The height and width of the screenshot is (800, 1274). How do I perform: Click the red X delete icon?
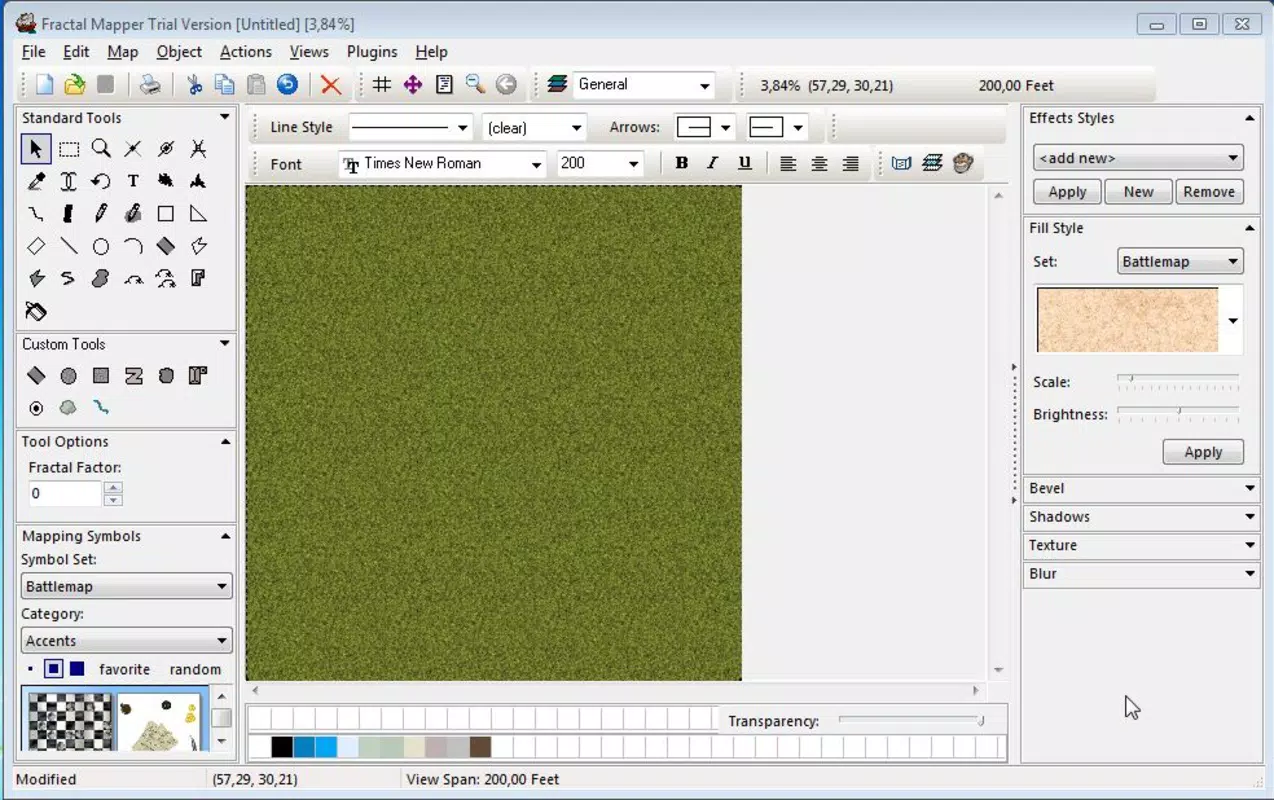tap(331, 85)
